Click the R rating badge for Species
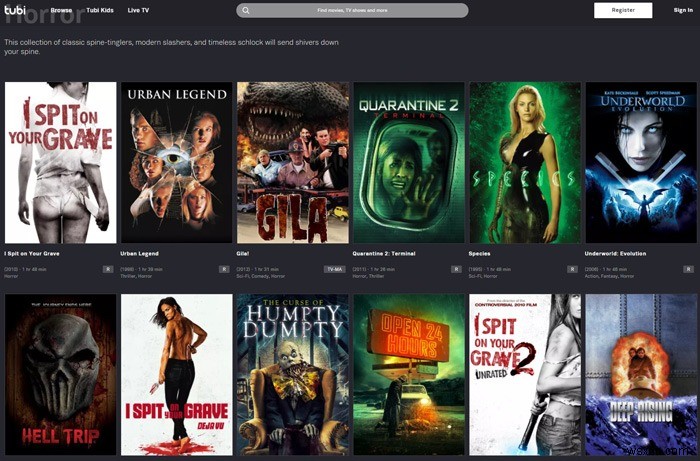The height and width of the screenshot is (461, 700). [x=572, y=269]
